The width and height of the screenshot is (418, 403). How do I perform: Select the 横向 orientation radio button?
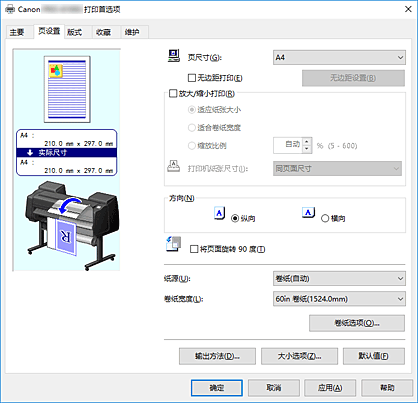click(x=325, y=218)
